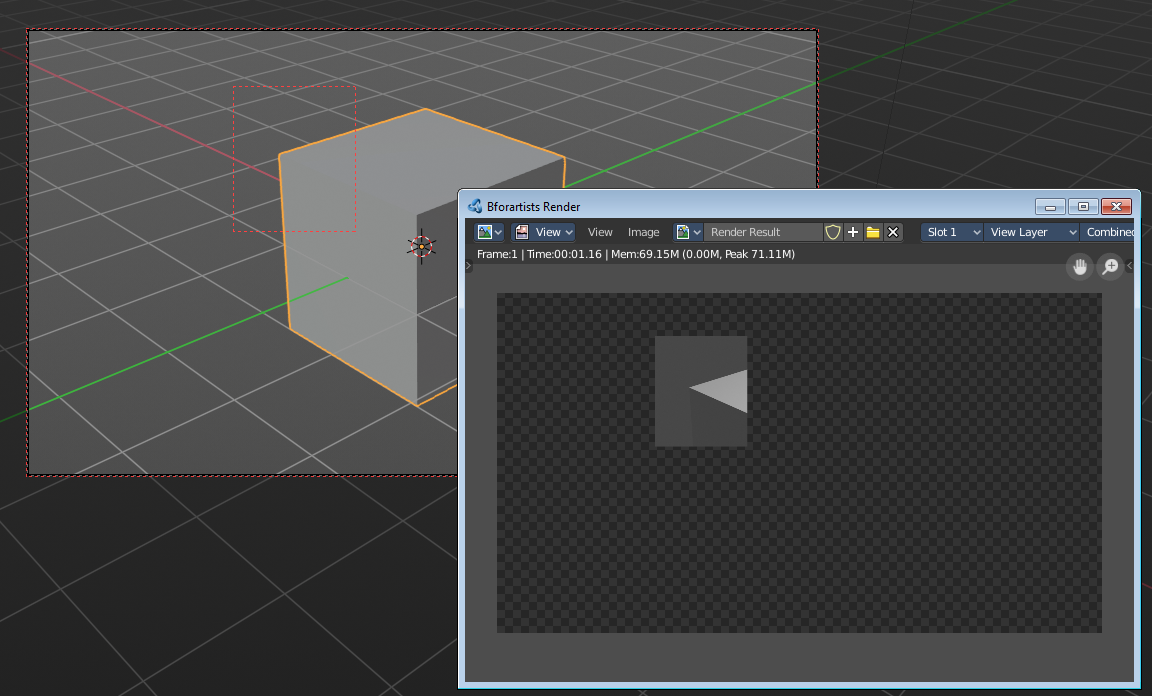The image size is (1152, 696).
Task: Close the Bforartists Render window
Action: 1116,207
